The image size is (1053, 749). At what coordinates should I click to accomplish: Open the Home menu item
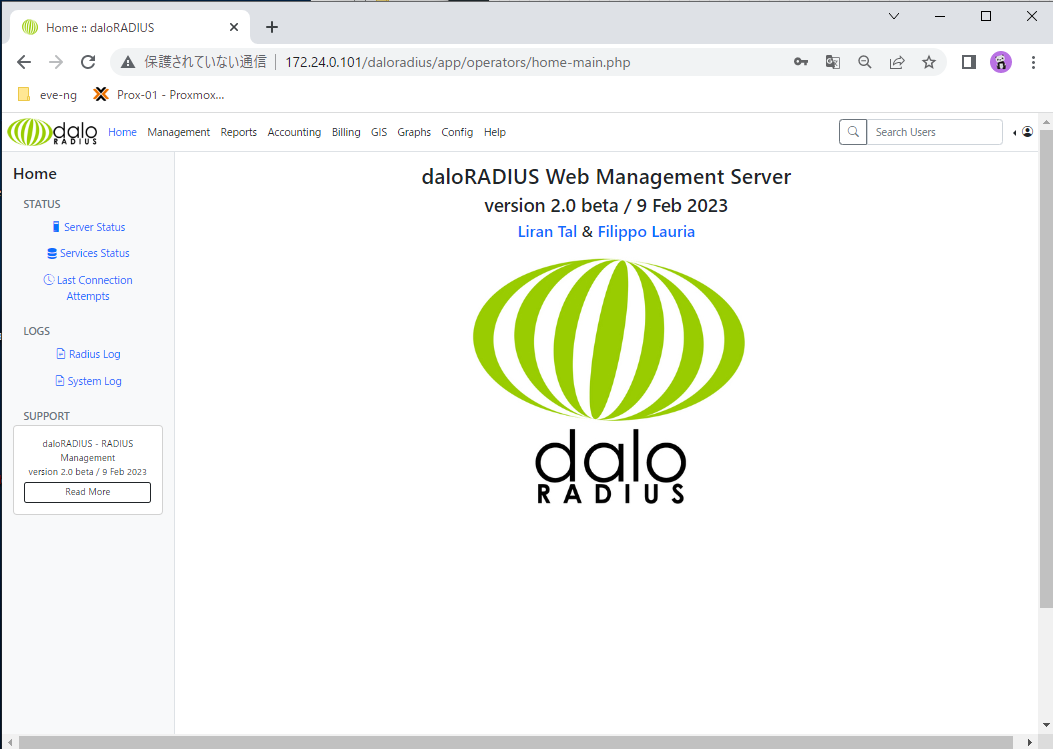point(122,132)
